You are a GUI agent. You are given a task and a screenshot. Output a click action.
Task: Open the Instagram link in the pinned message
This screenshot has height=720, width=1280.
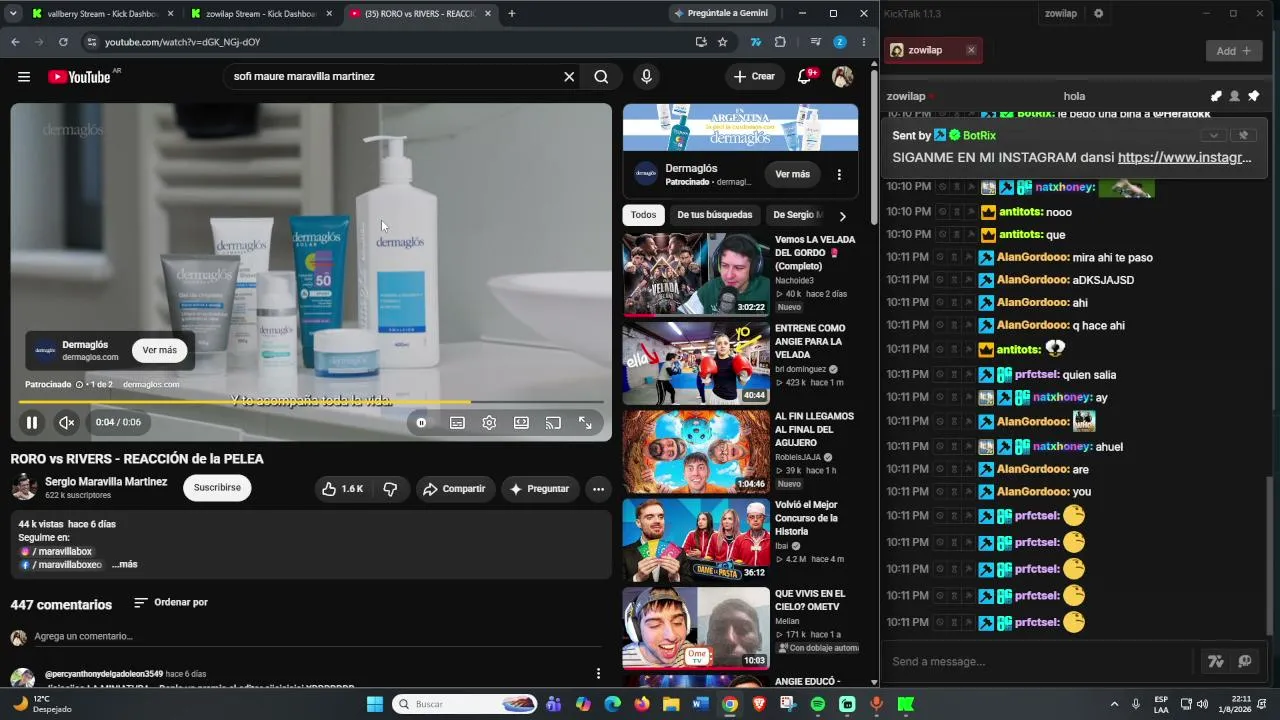(1185, 158)
